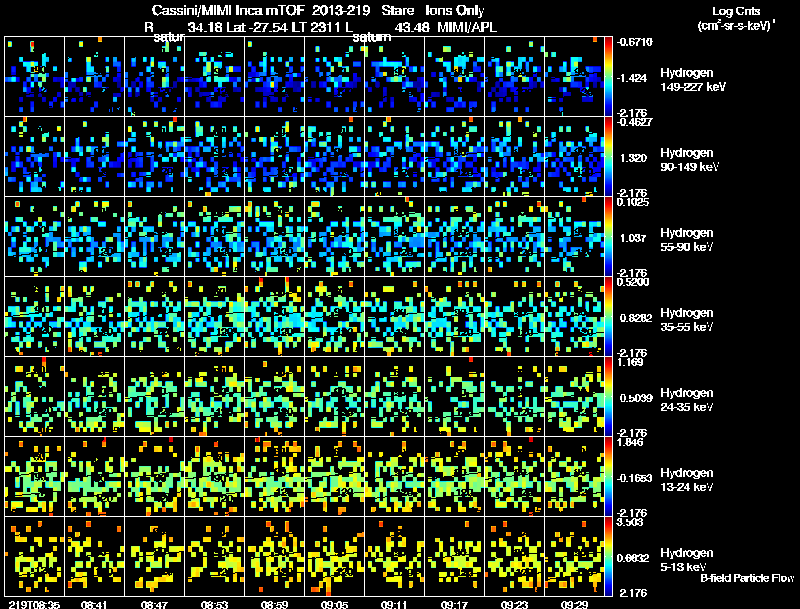This screenshot has width=800, height=609.
Task: Click the 0.8282 color scale value
Action: coord(636,318)
